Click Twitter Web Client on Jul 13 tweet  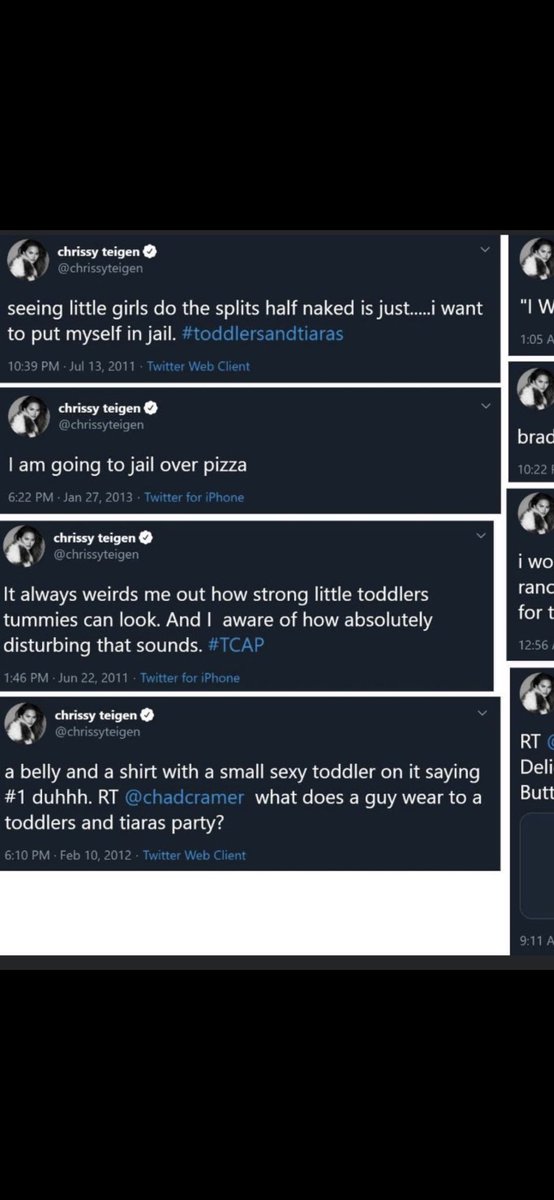pyautogui.click(x=198, y=366)
